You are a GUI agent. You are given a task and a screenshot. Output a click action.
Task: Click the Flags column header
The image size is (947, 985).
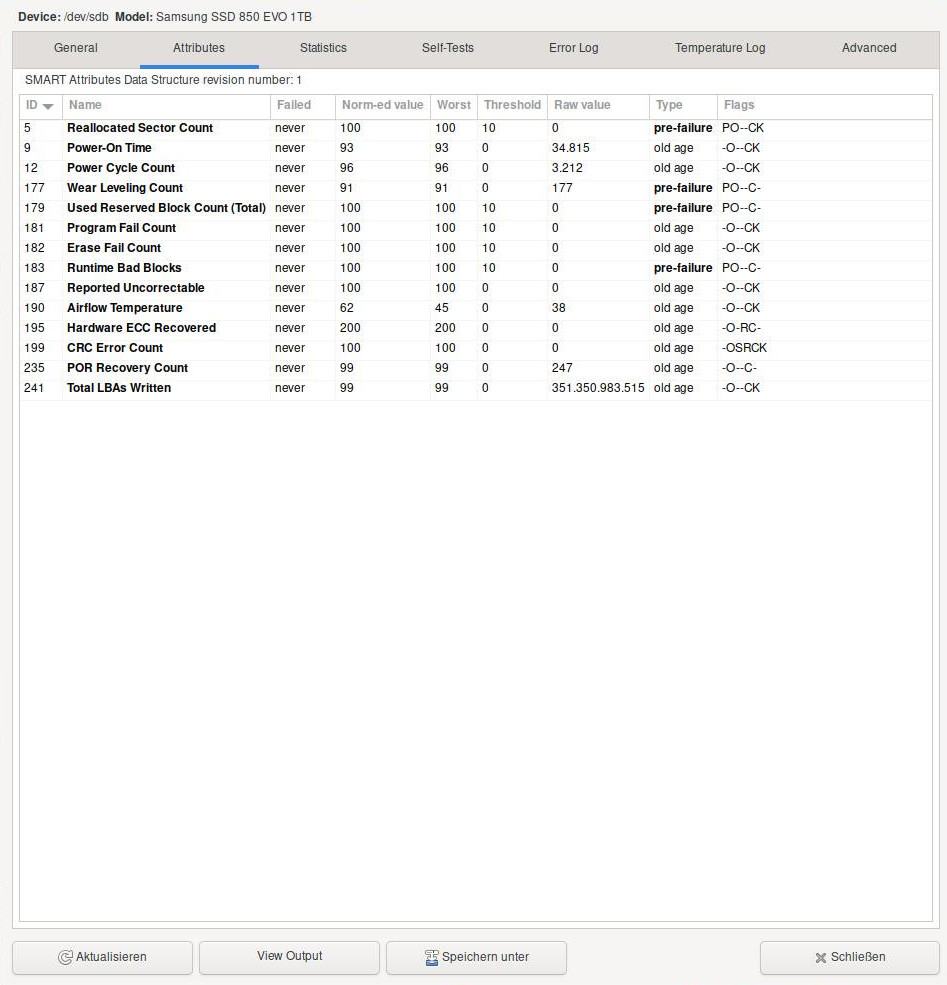tap(825, 105)
